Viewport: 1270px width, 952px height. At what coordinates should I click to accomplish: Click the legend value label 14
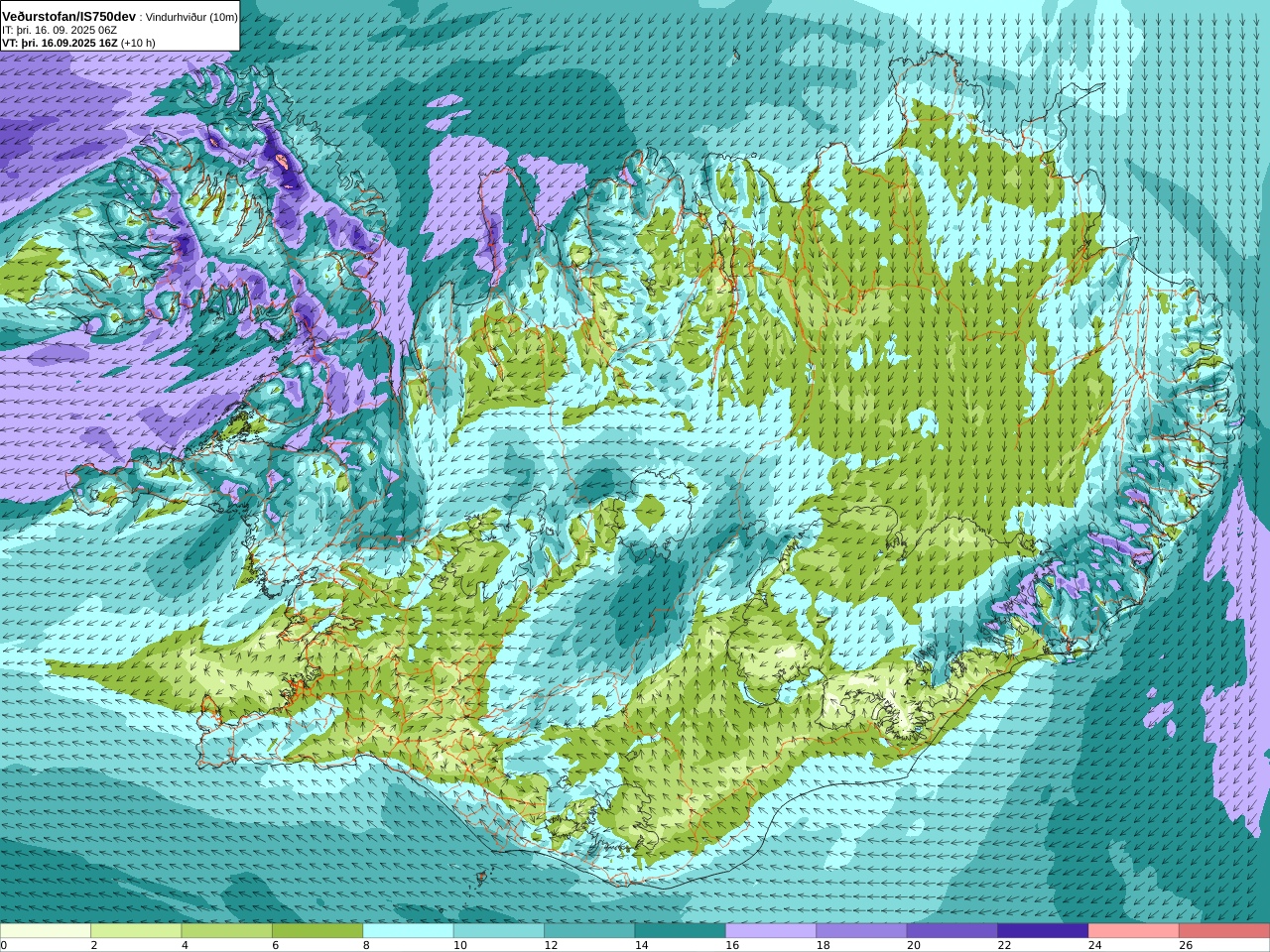tap(641, 945)
